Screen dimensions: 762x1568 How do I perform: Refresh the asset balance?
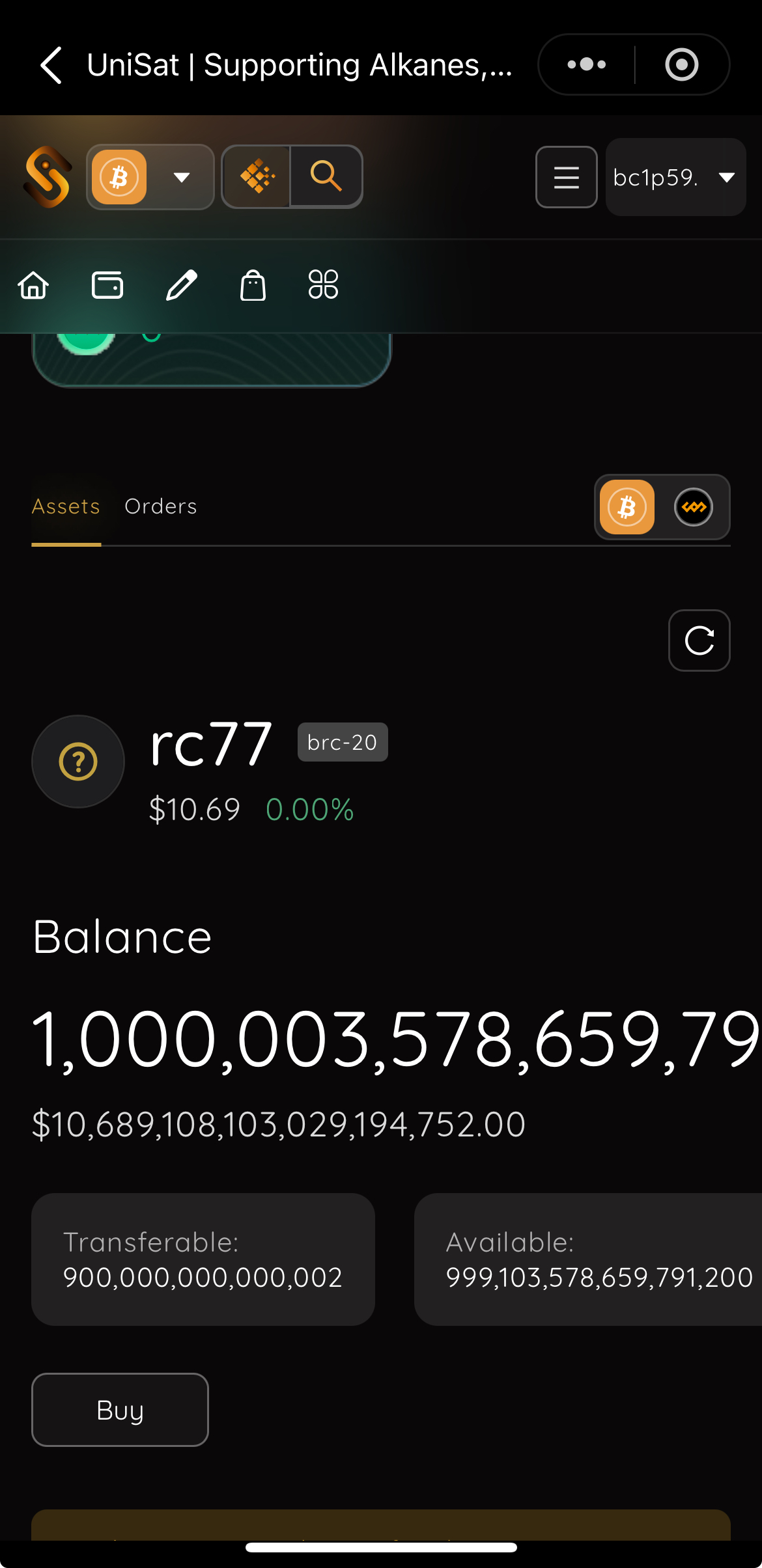[699, 640]
